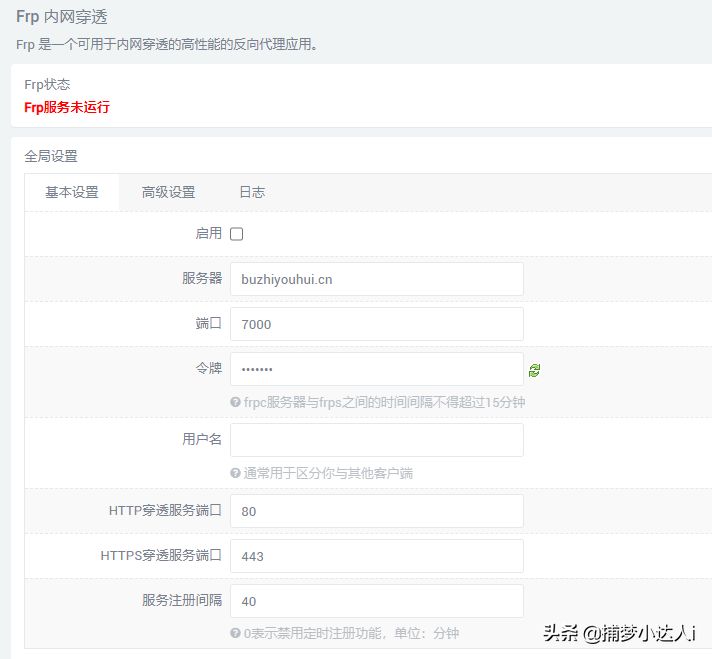Switch to the 基本设置 tab
712x659 pixels.
click(72, 193)
